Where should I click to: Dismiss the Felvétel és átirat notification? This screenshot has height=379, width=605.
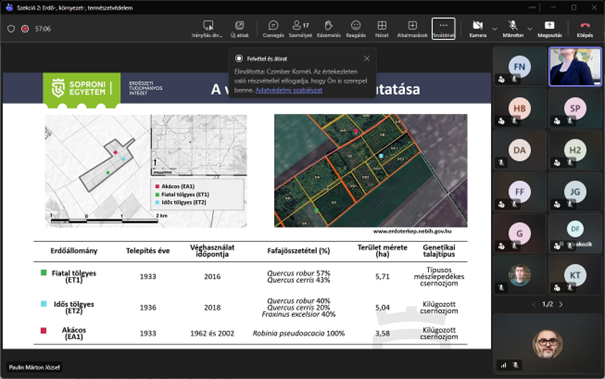(x=367, y=58)
